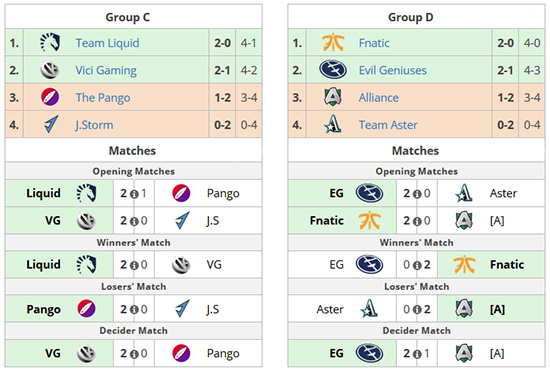Open info icon for Aster vs [A] losers' match
The image size is (550, 371).
click(417, 310)
